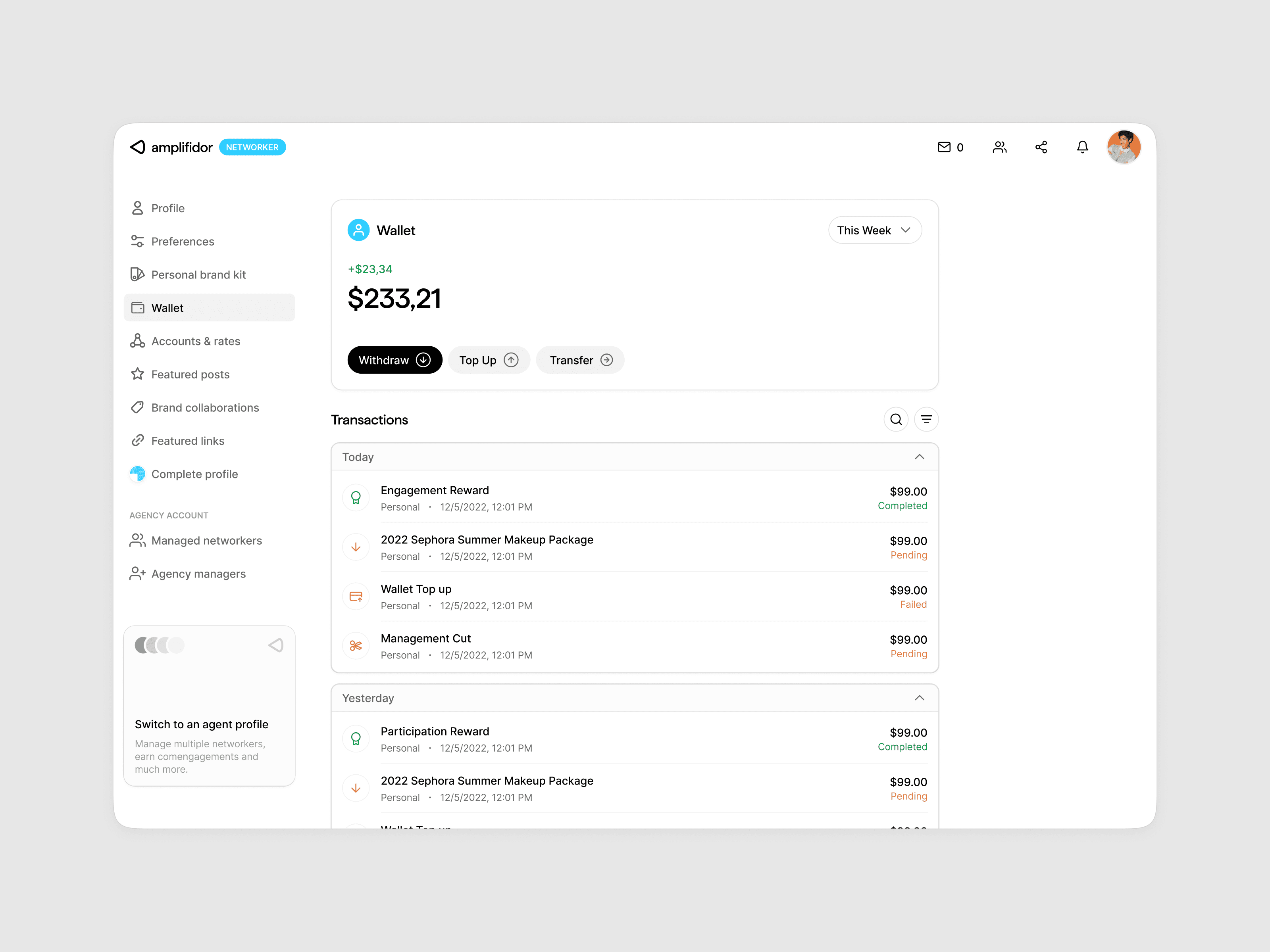The height and width of the screenshot is (952, 1270).
Task: Open Personal brand kit
Action: pyautogui.click(x=209, y=275)
